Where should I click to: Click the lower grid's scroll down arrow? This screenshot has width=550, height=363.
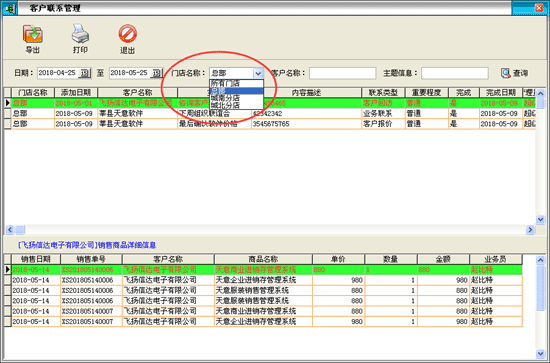tap(540, 354)
